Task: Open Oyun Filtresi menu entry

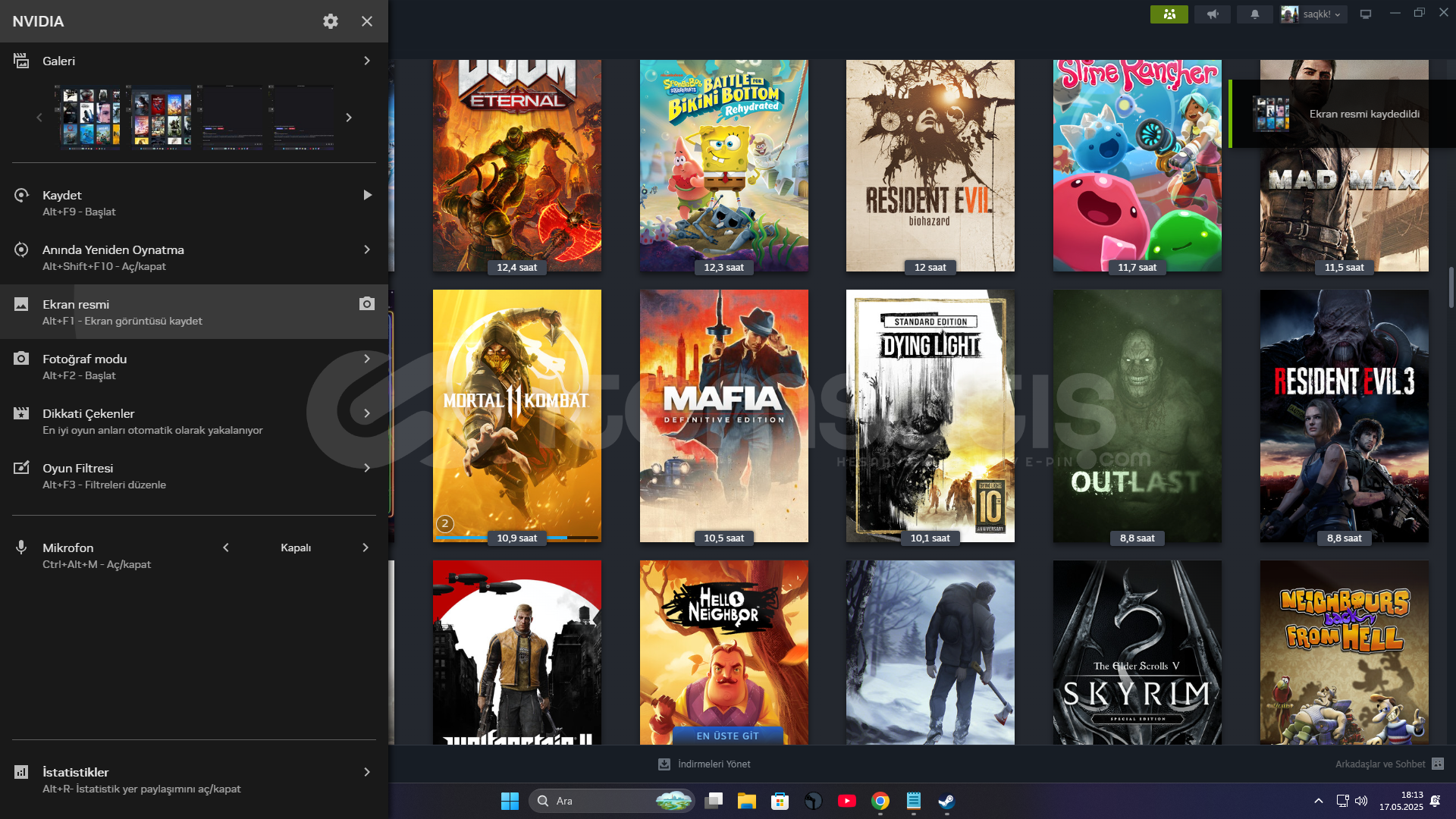Action: (x=194, y=475)
